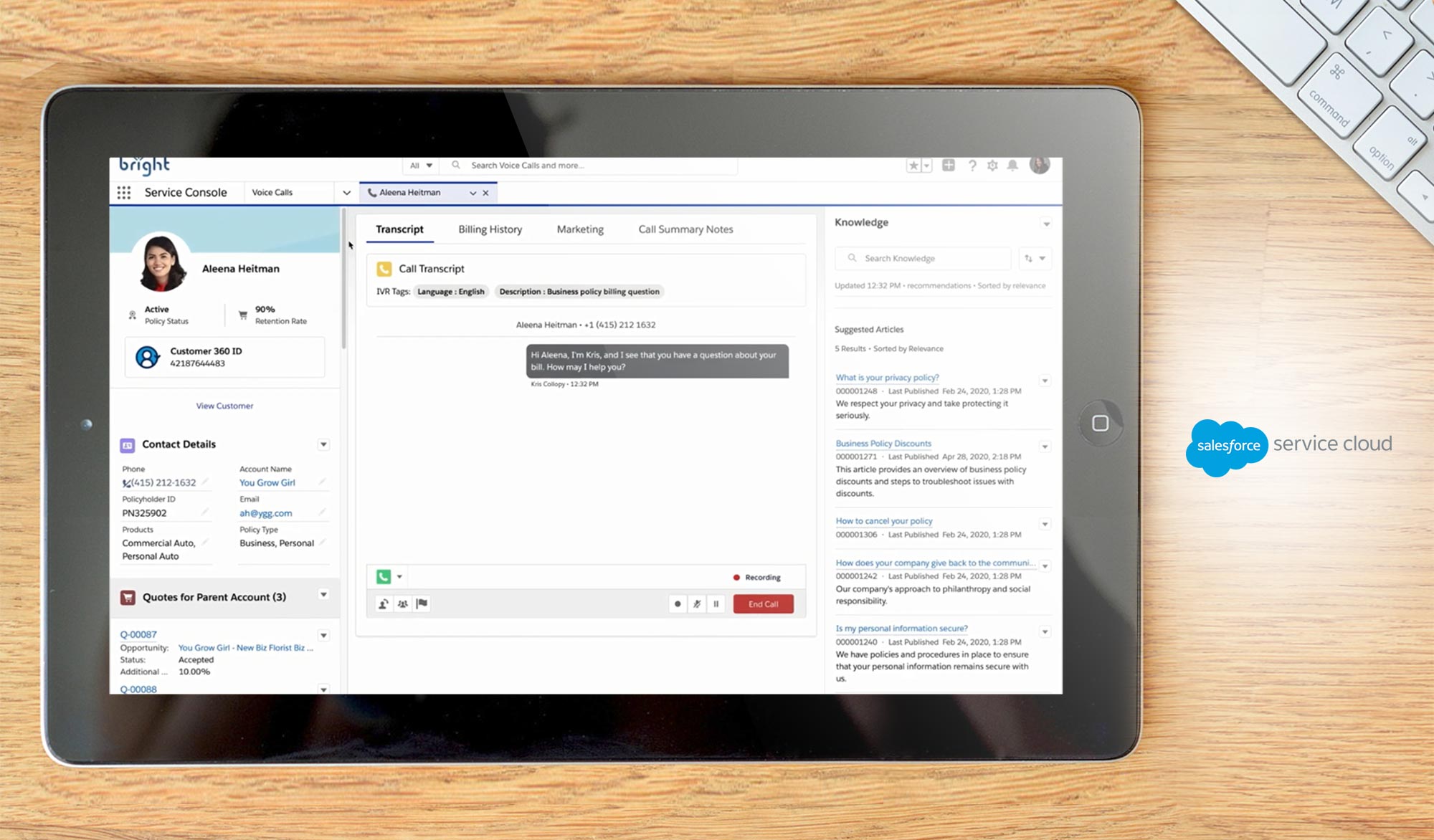Open dropdown for Business Policy Discounts article
1434x840 pixels.
tap(1045, 447)
